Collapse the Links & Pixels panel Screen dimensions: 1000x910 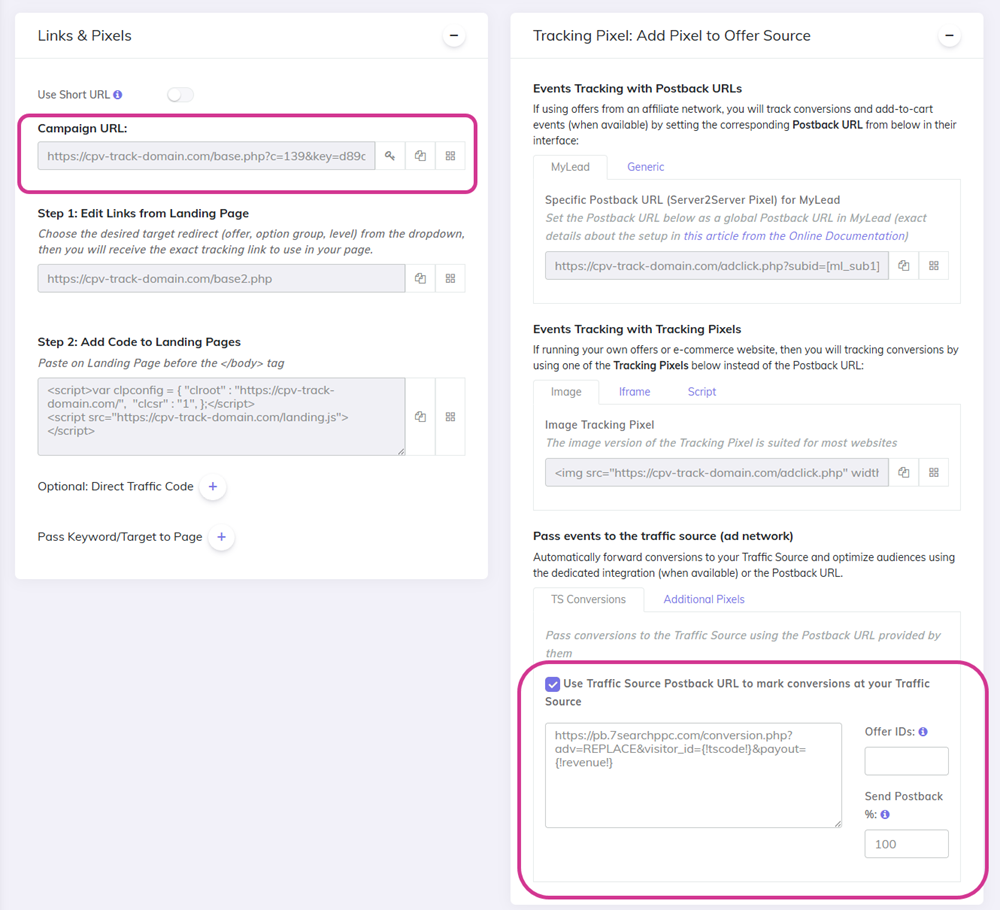(453, 36)
